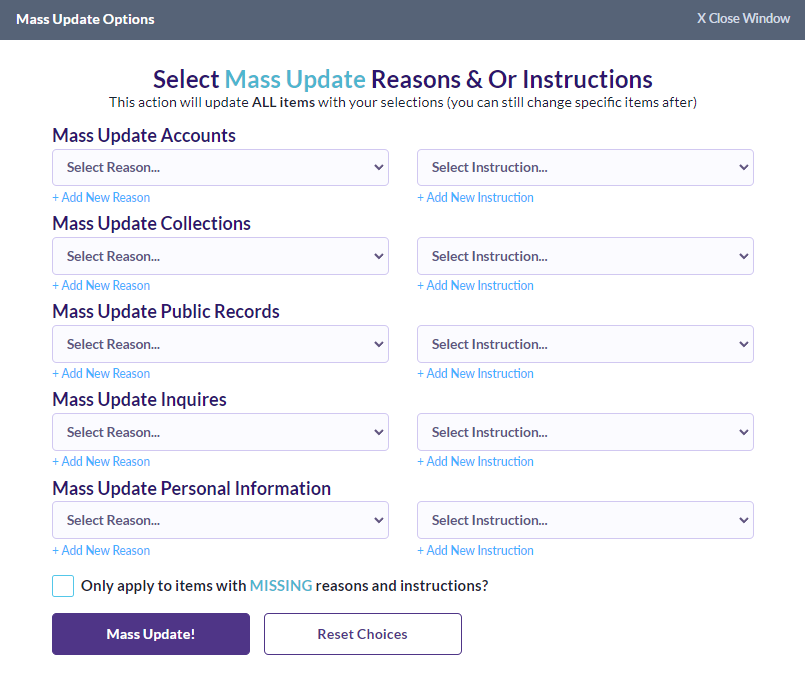Add New Reason under Inquires
Image resolution: width=805 pixels, height=694 pixels.
101,462
